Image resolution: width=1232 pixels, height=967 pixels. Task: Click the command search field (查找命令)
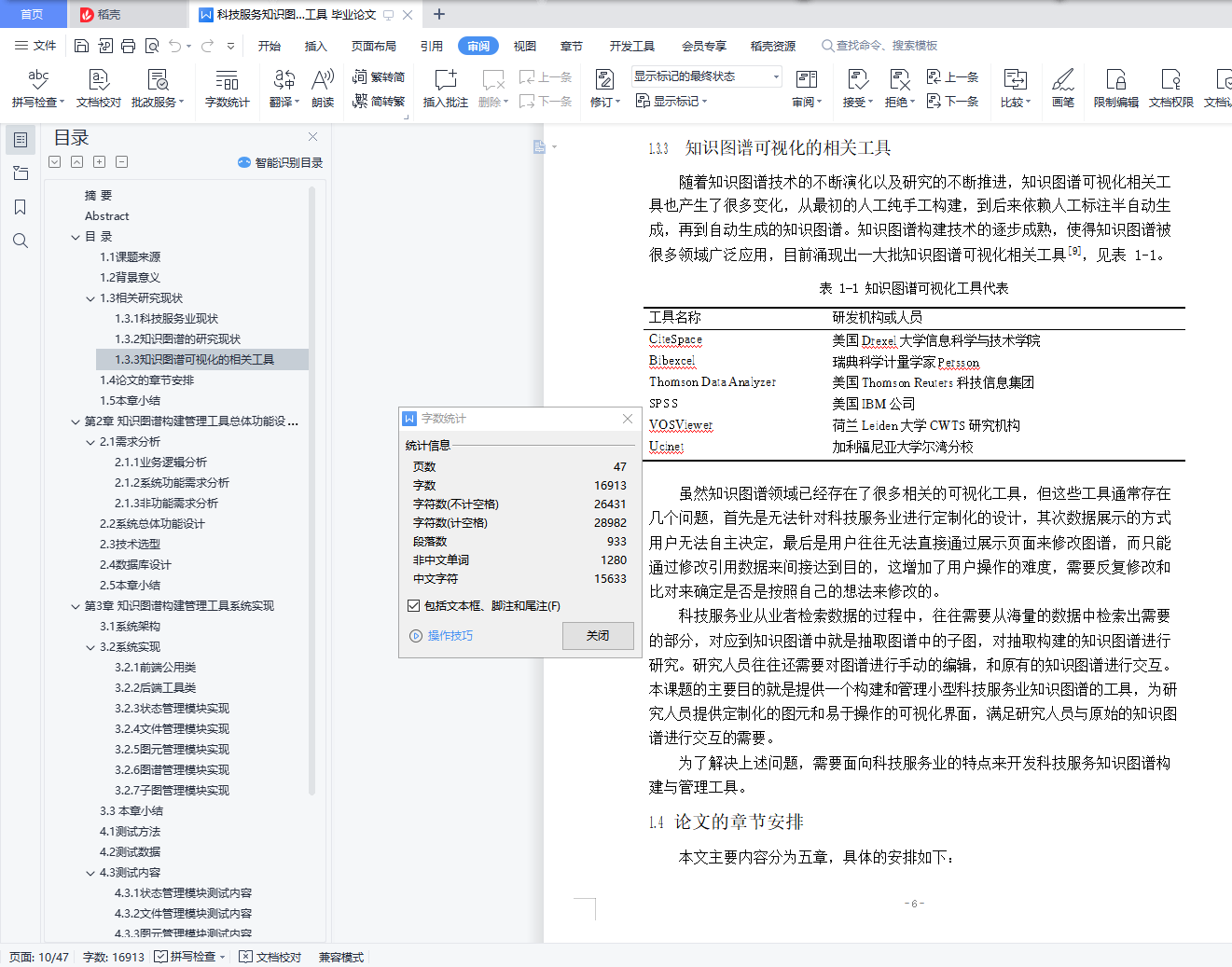tap(879, 46)
